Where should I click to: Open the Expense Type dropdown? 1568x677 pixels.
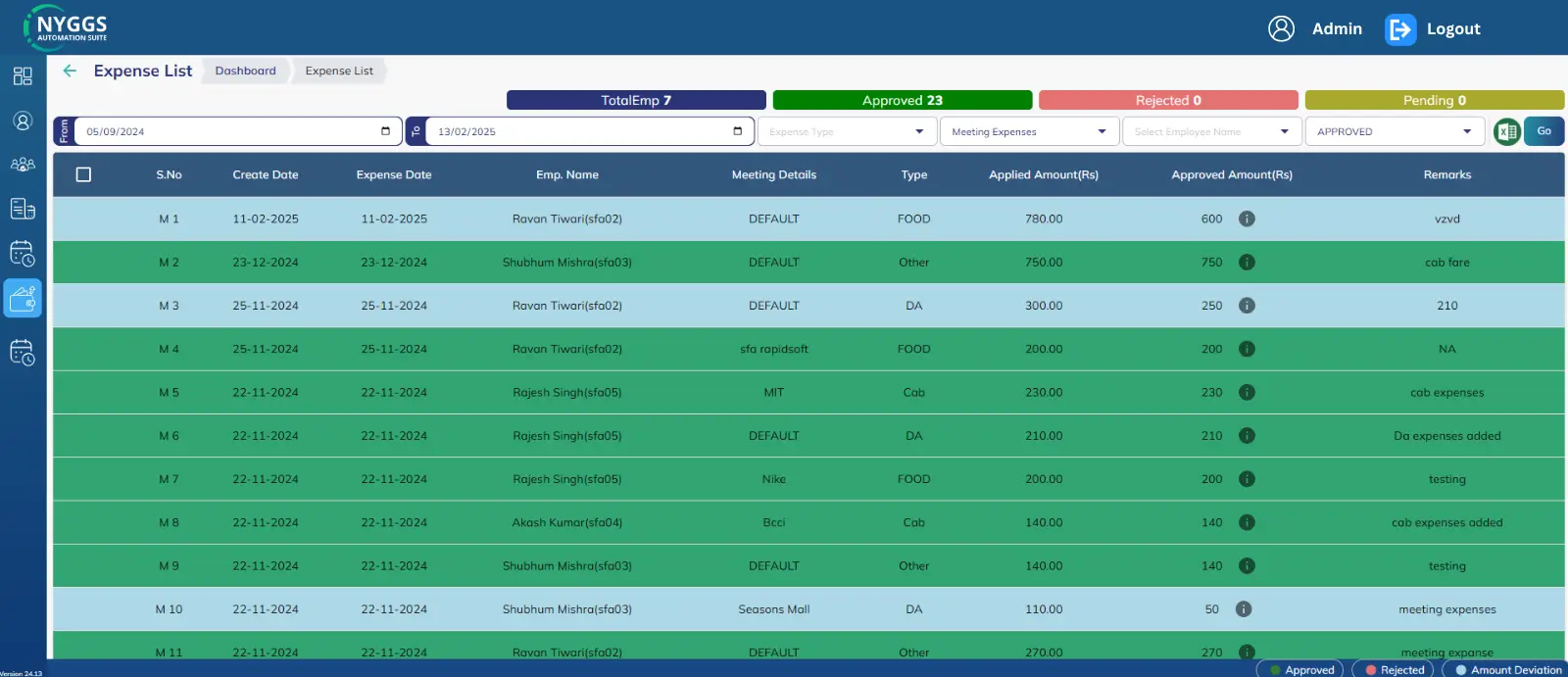847,131
